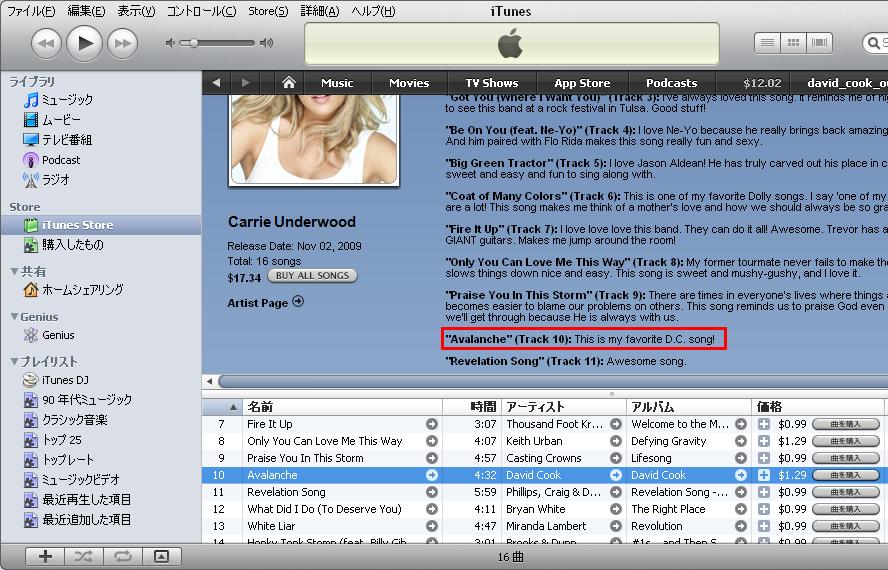Click plus icon beside Revelation Song price
This screenshot has width=888, height=570.
(764, 492)
